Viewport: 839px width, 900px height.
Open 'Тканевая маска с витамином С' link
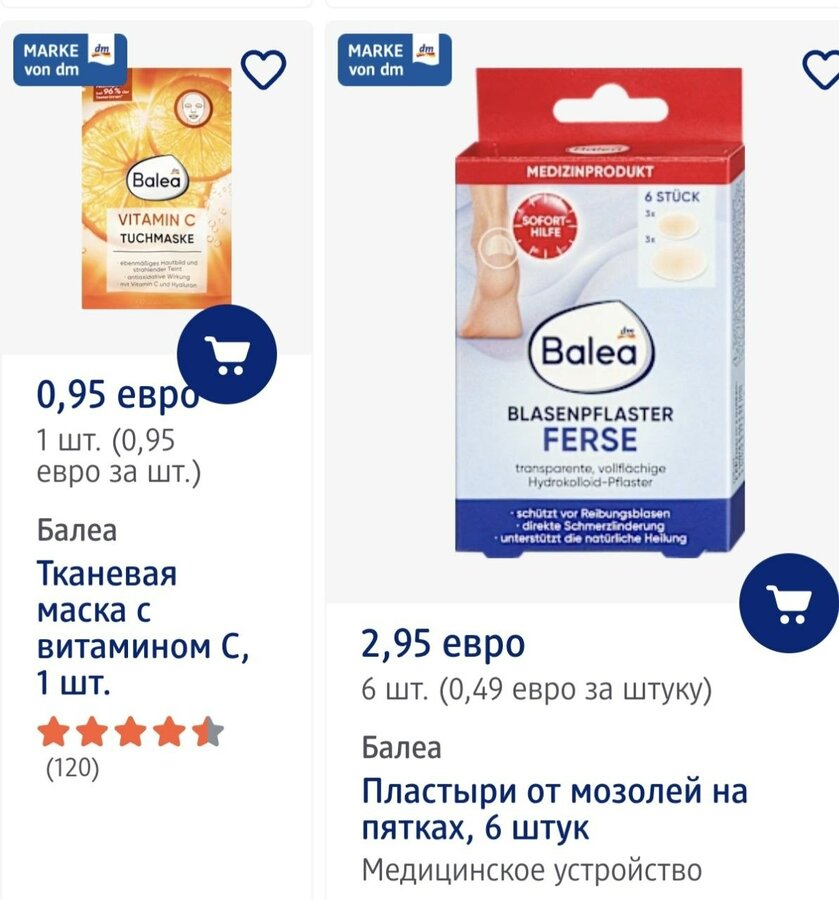click(x=143, y=628)
